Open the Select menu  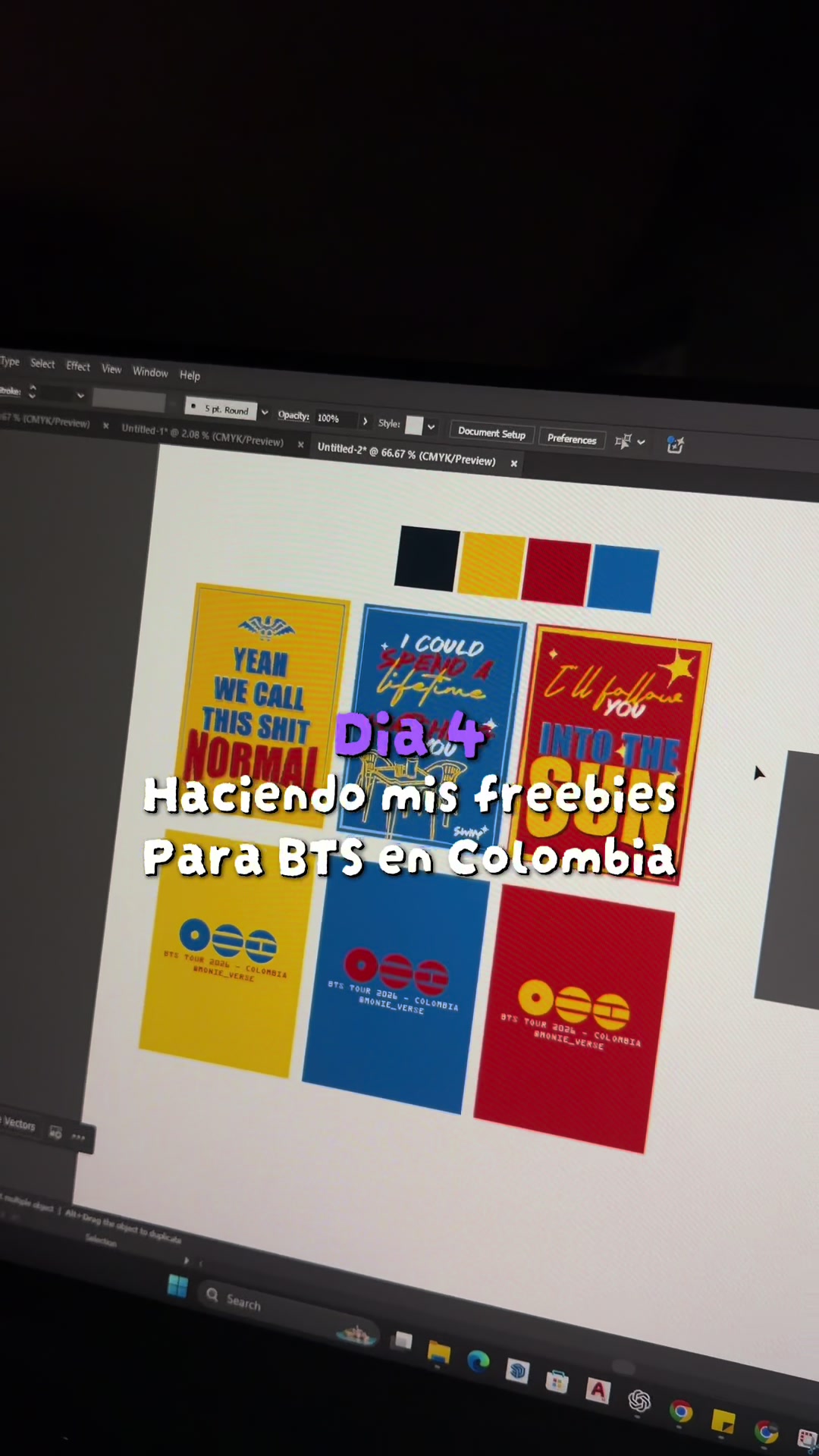(x=42, y=364)
